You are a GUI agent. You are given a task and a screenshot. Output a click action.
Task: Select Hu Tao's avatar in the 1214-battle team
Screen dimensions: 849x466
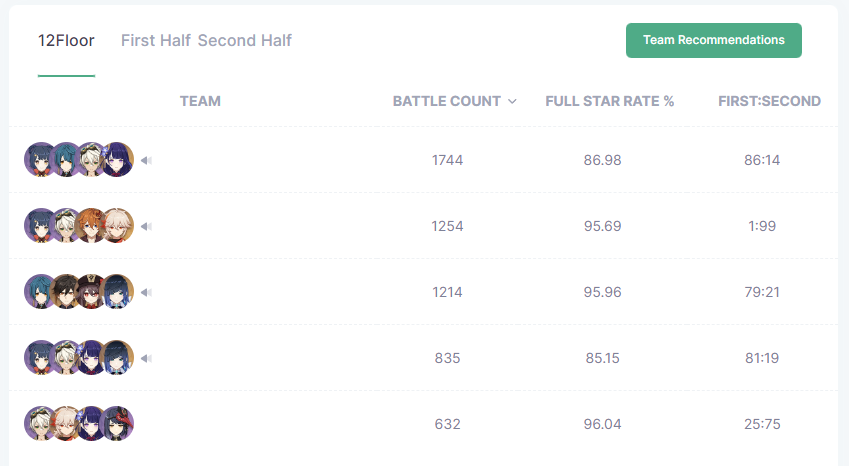pyautogui.click(x=92, y=292)
